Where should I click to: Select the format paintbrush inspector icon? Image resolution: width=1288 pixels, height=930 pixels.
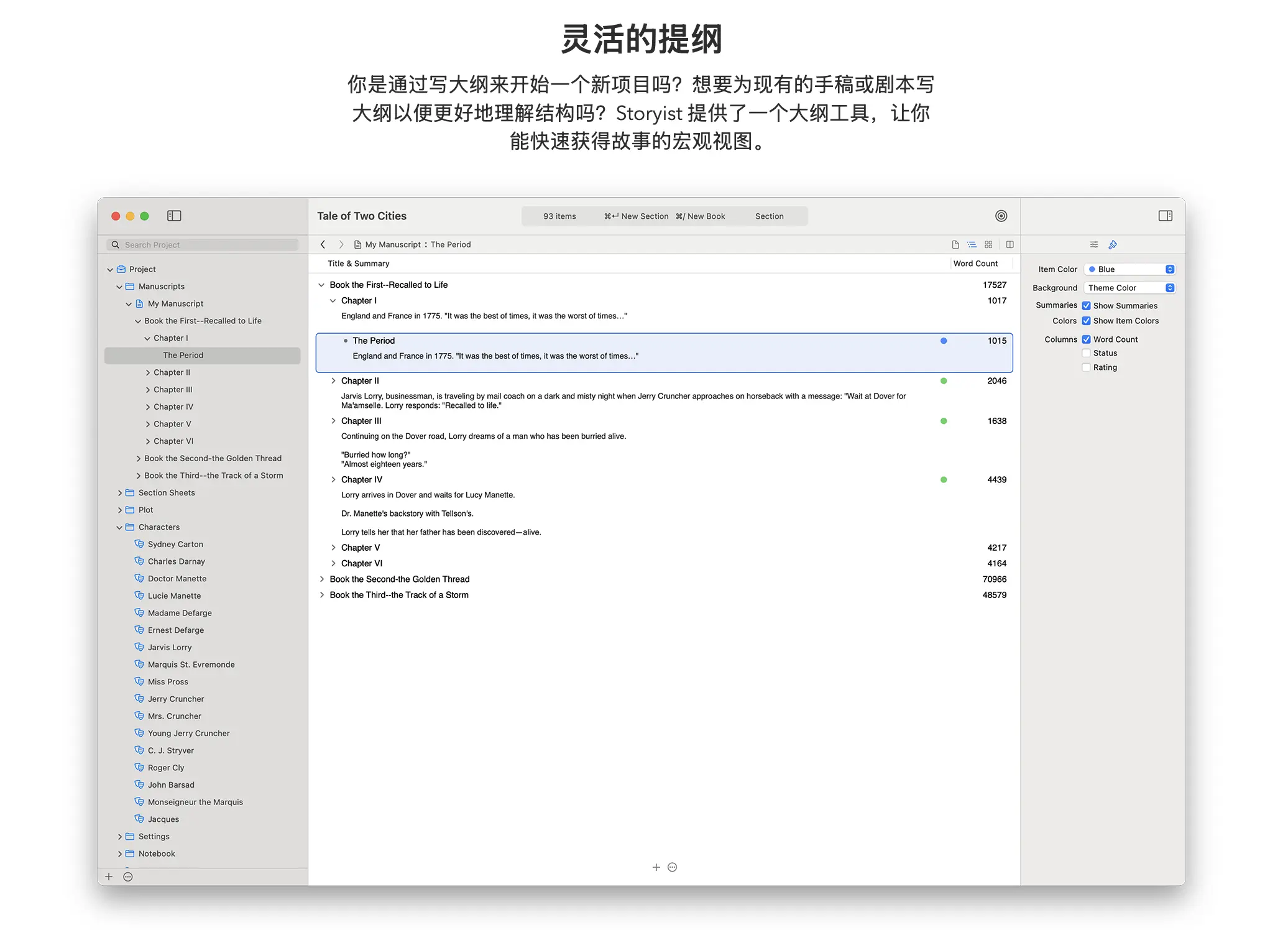click(x=1113, y=244)
